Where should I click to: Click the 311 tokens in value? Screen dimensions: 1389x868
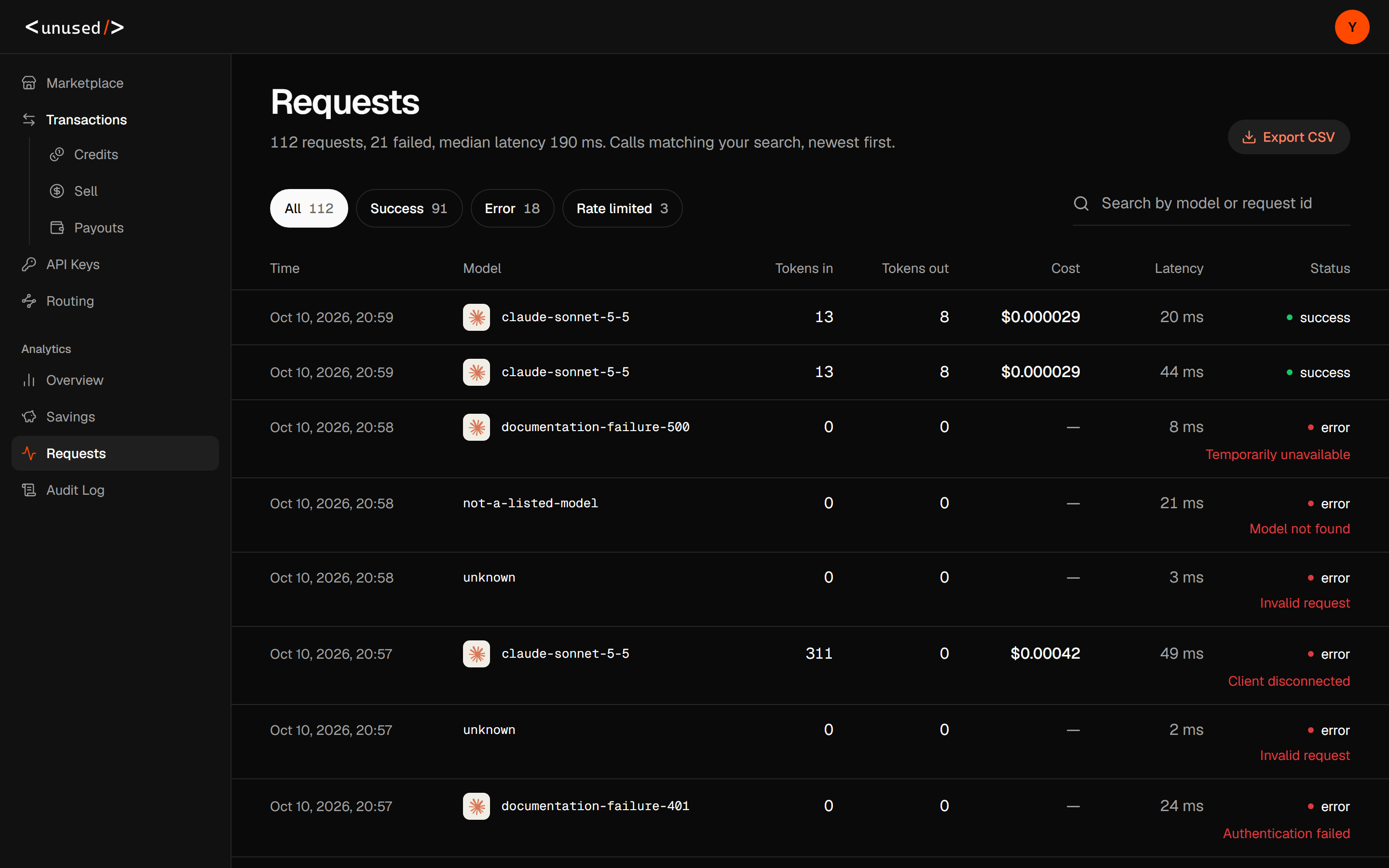[x=819, y=653]
